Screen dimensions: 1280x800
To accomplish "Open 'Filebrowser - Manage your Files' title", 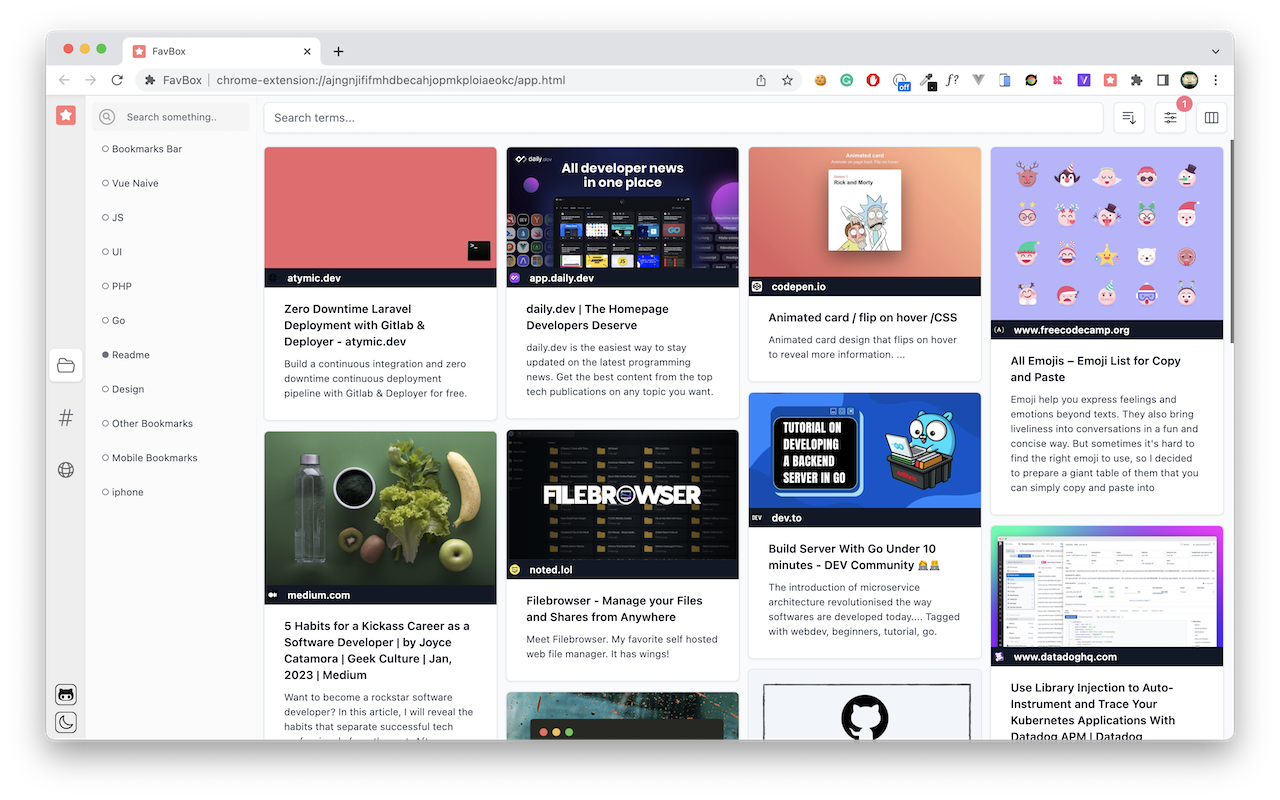I will 614,609.
